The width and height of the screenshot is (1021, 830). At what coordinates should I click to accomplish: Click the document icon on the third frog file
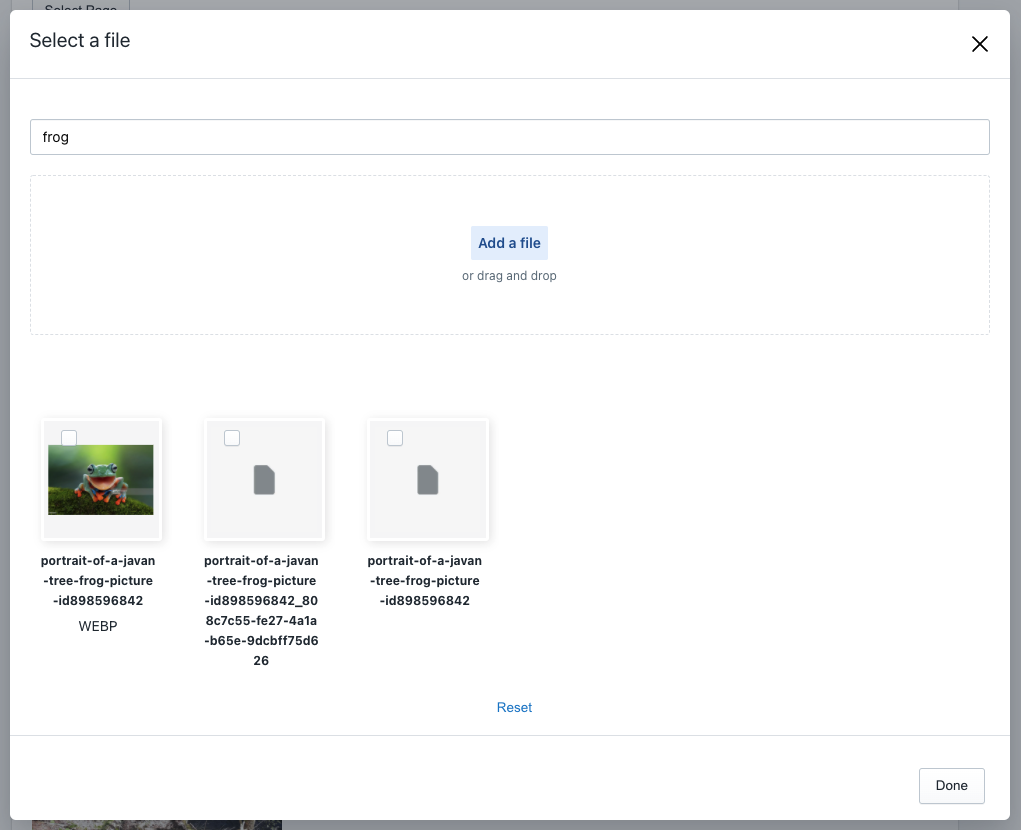tap(427, 479)
